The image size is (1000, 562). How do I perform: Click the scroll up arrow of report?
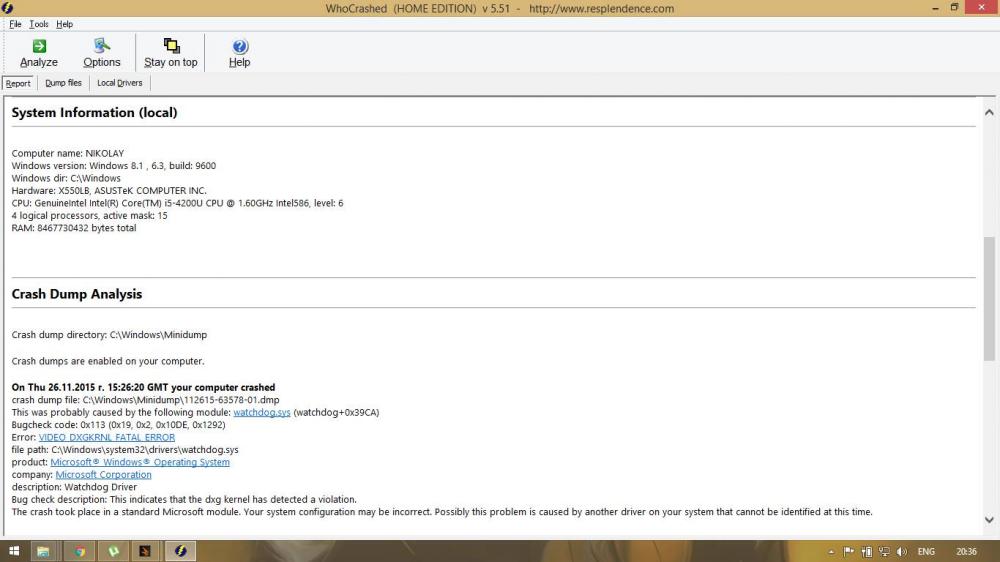click(989, 112)
